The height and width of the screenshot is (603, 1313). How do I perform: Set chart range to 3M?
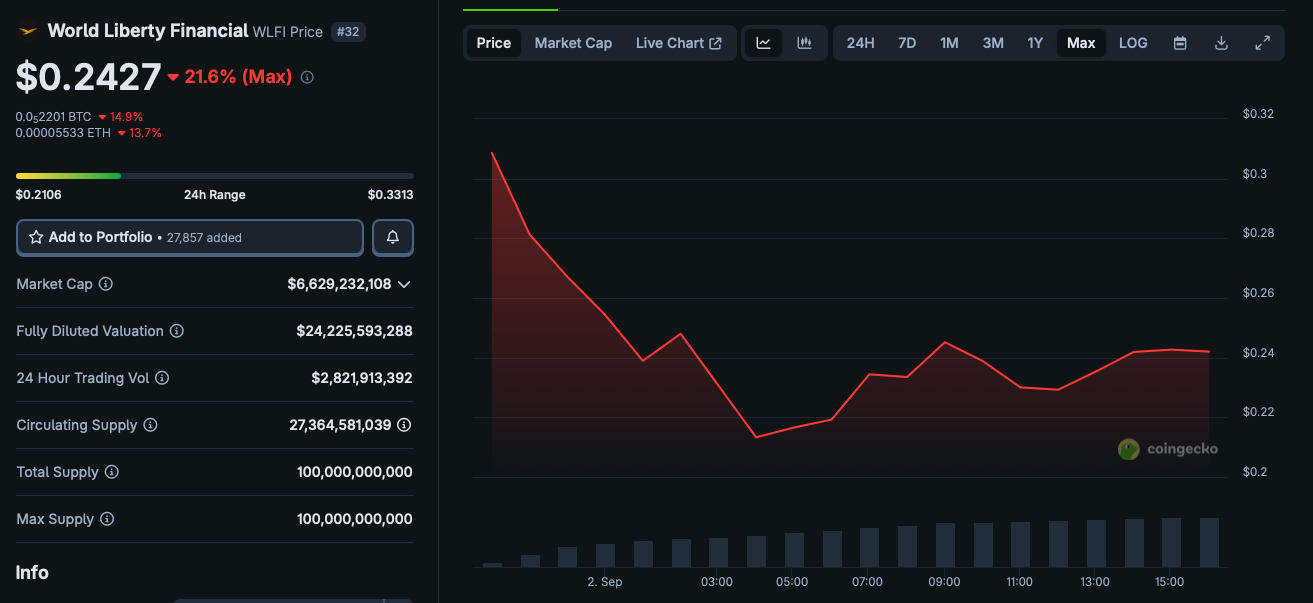pyautogui.click(x=993, y=43)
